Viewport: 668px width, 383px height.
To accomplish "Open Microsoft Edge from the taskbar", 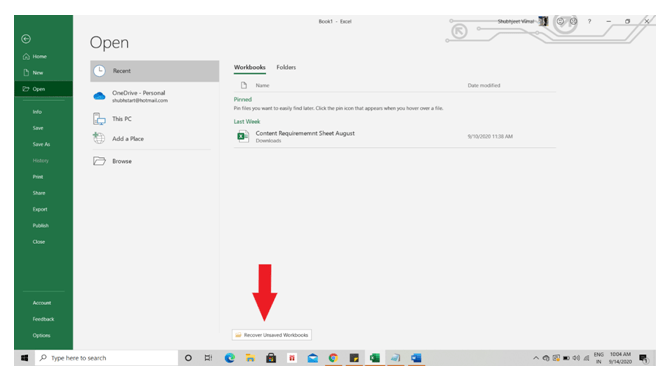I will 230,358.
